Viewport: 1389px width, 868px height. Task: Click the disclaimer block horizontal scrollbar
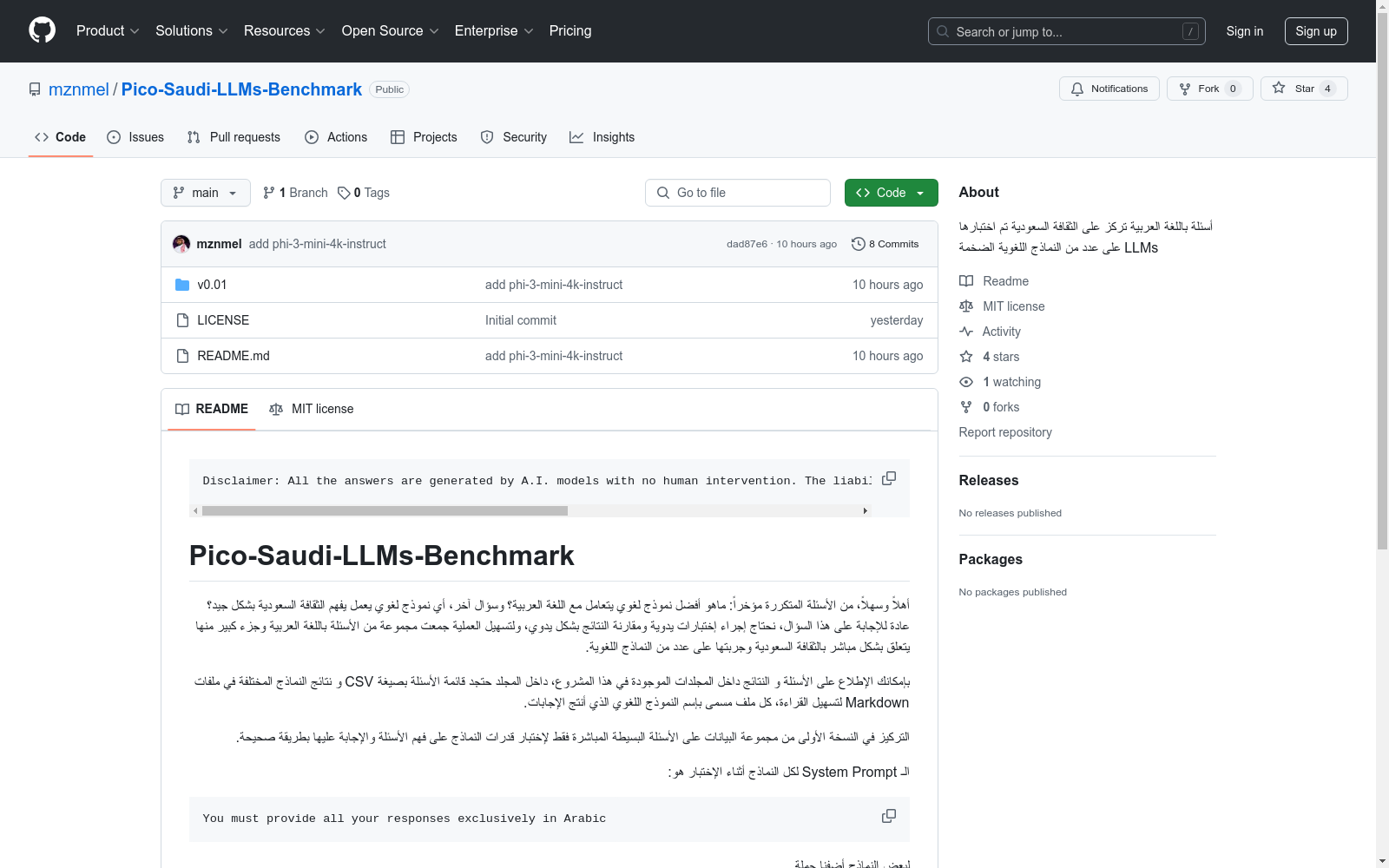[x=385, y=510]
